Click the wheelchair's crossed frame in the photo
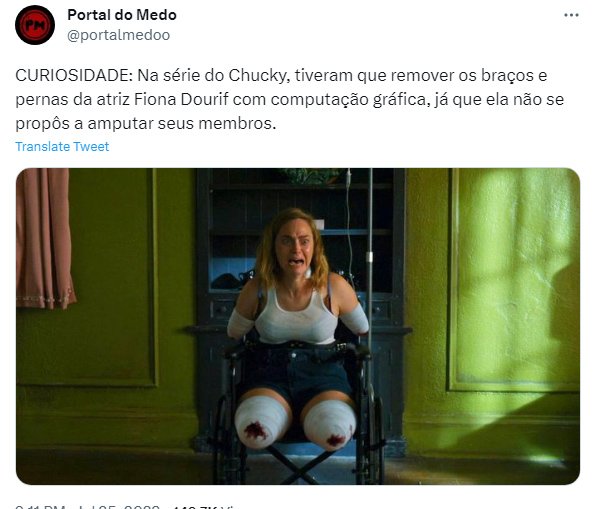This screenshot has width=596, height=509. (300, 466)
